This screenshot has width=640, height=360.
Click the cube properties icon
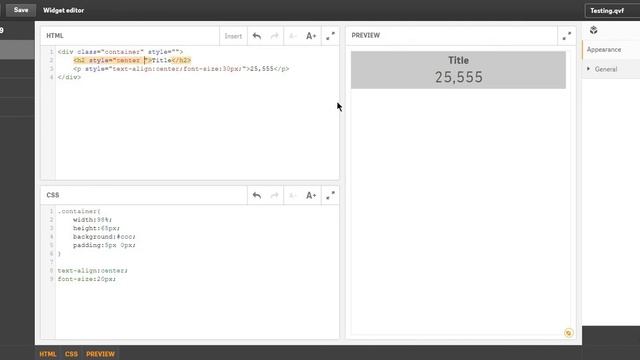coord(593,30)
